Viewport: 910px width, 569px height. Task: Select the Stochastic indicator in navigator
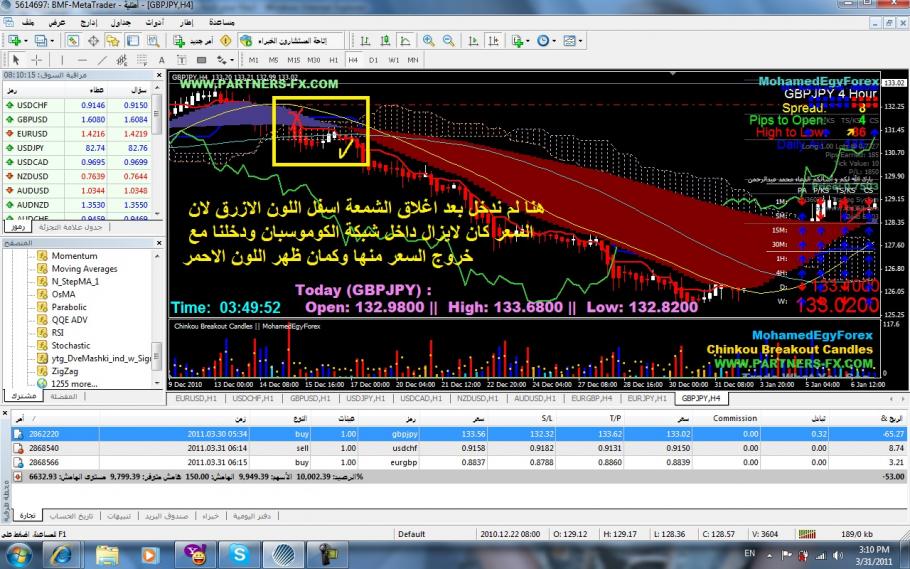[x=70, y=345]
